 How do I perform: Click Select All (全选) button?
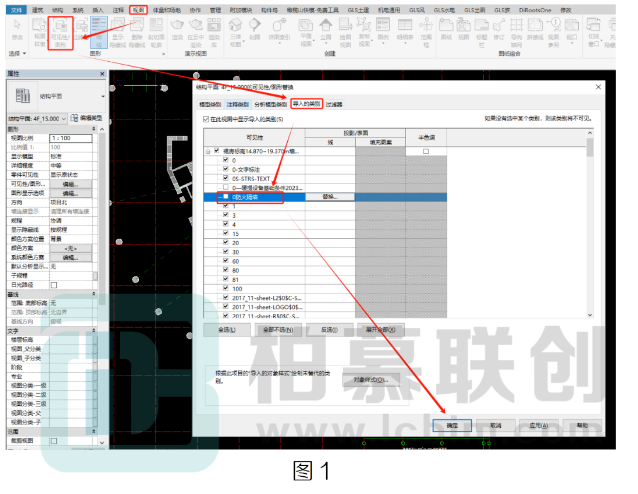click(227, 330)
